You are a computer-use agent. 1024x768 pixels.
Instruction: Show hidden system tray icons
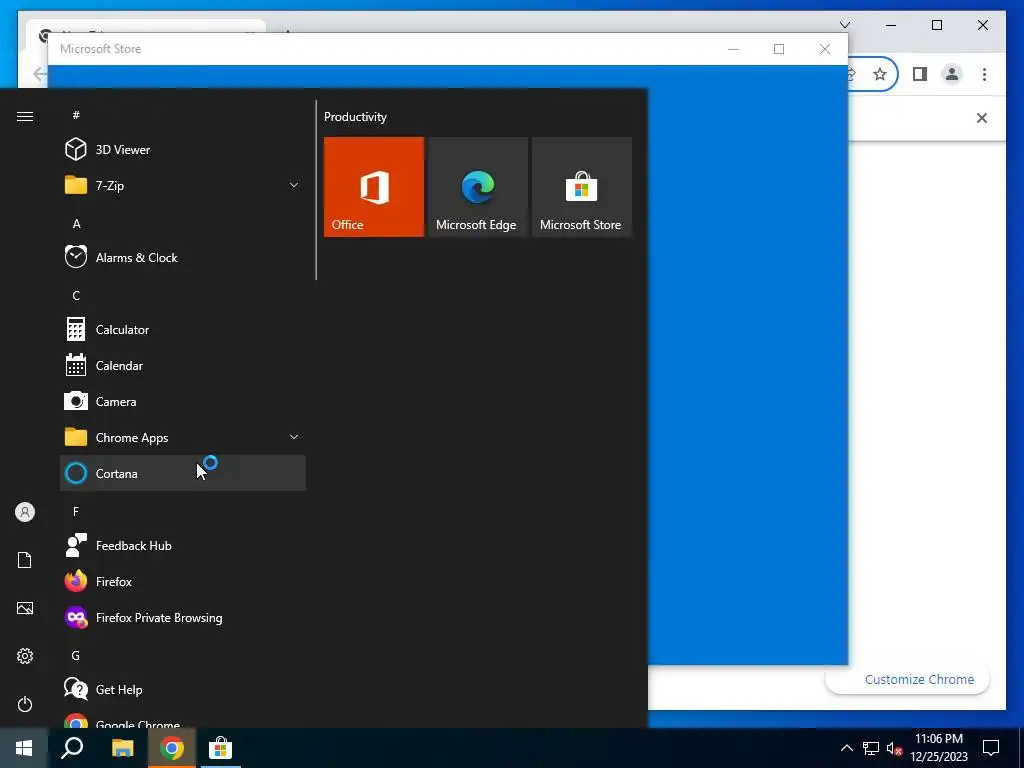[x=846, y=748]
